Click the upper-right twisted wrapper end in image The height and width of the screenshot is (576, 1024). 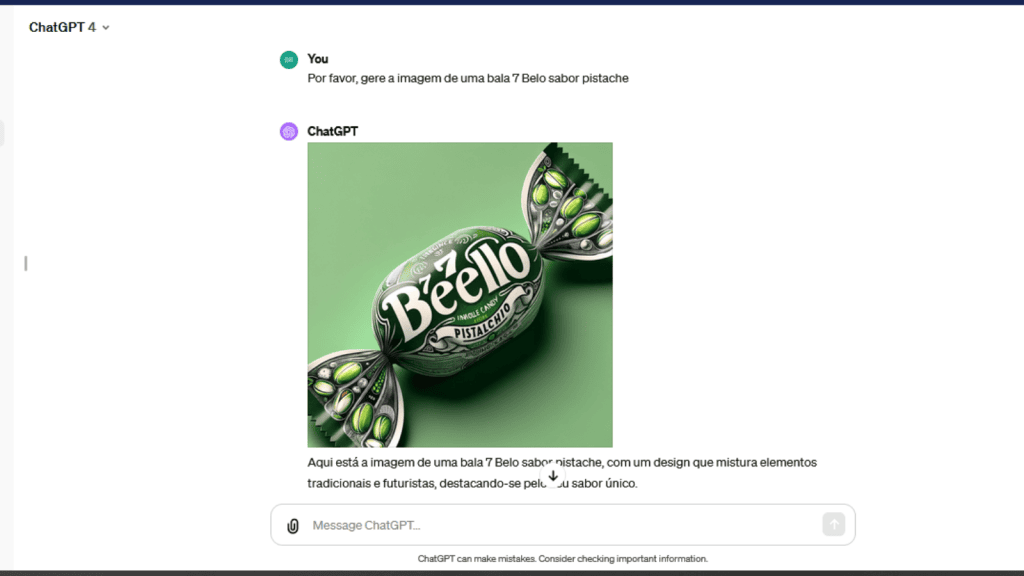pos(567,203)
